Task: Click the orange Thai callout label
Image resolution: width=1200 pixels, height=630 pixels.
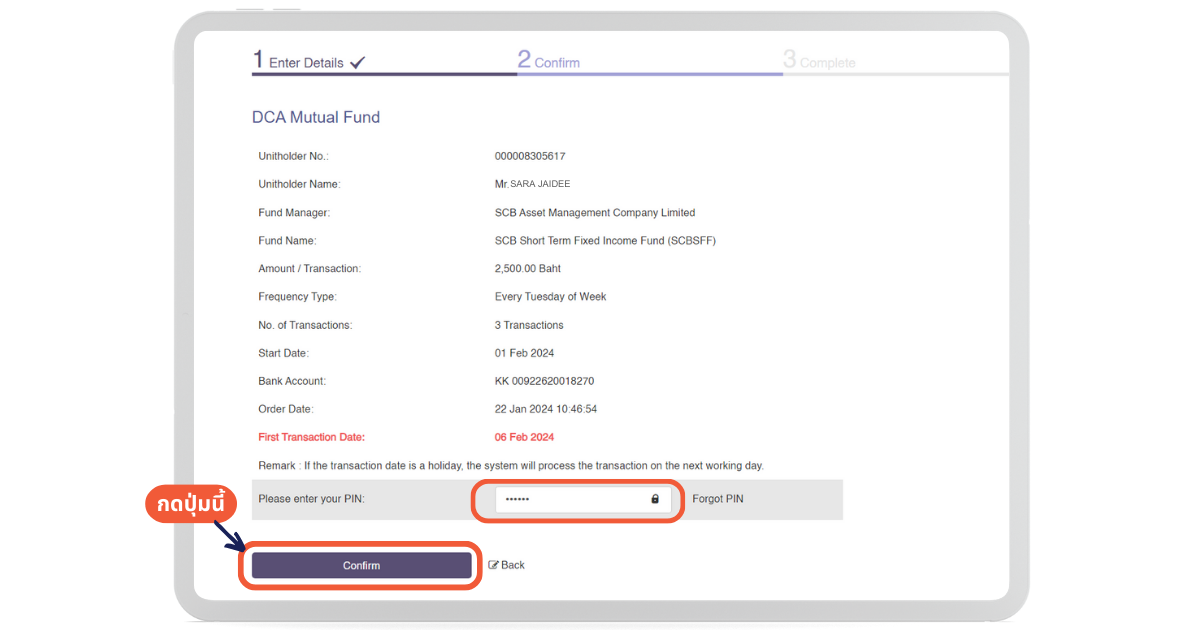Action: coord(190,504)
